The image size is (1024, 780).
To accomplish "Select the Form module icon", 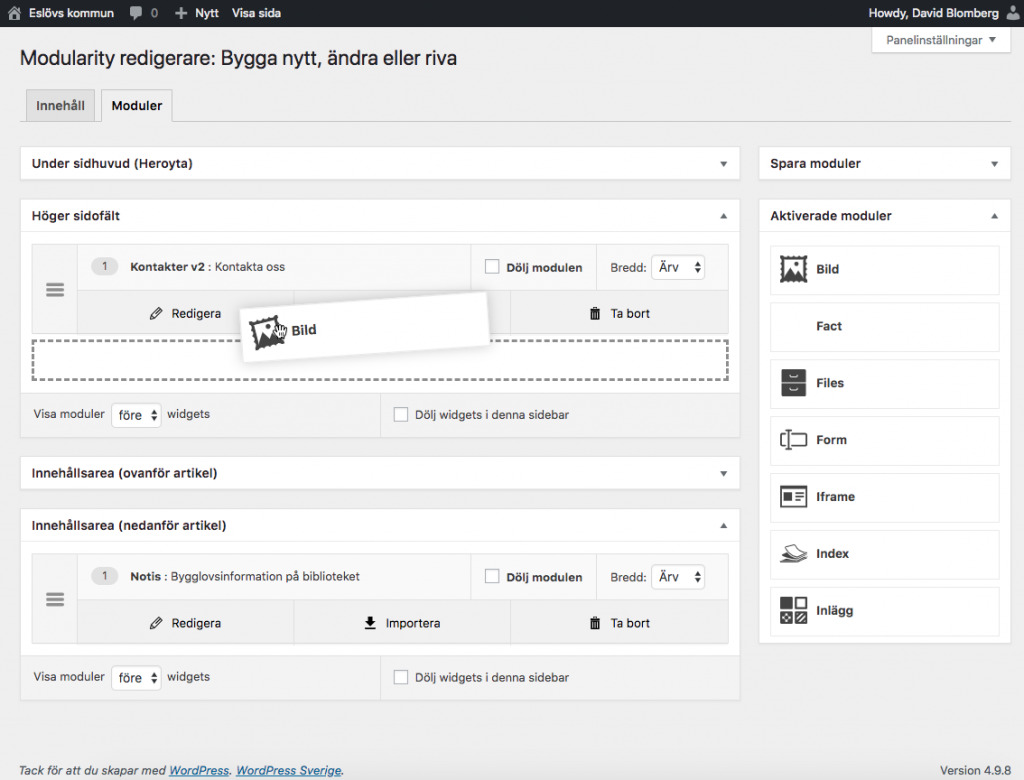I will [x=793, y=440].
